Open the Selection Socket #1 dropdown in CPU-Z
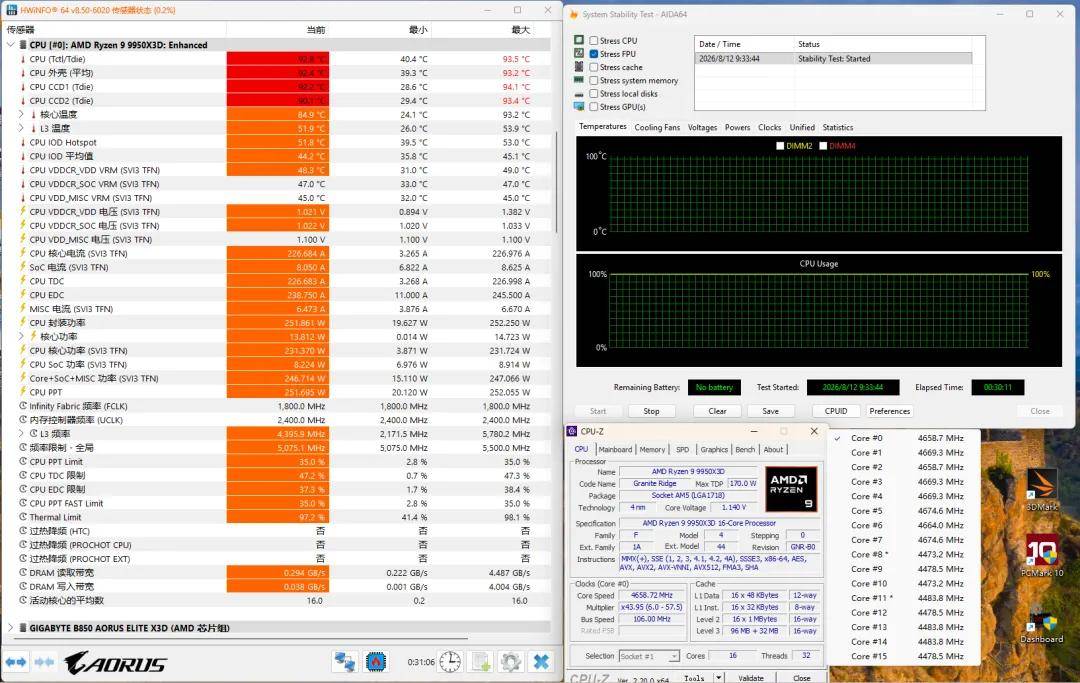The image size is (1080, 683). (x=650, y=656)
